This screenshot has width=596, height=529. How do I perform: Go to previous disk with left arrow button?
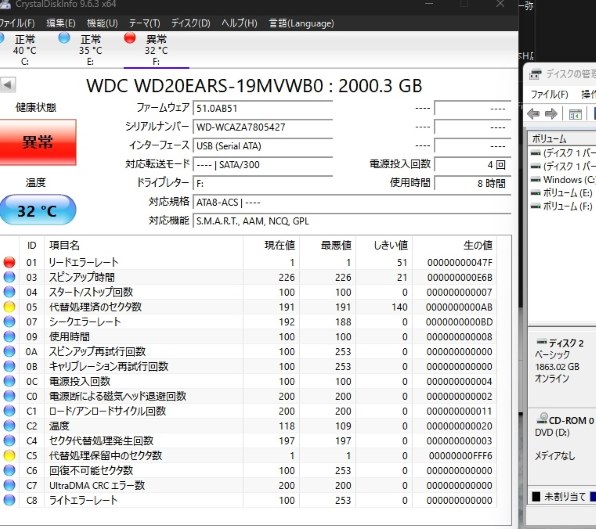pos(8,85)
